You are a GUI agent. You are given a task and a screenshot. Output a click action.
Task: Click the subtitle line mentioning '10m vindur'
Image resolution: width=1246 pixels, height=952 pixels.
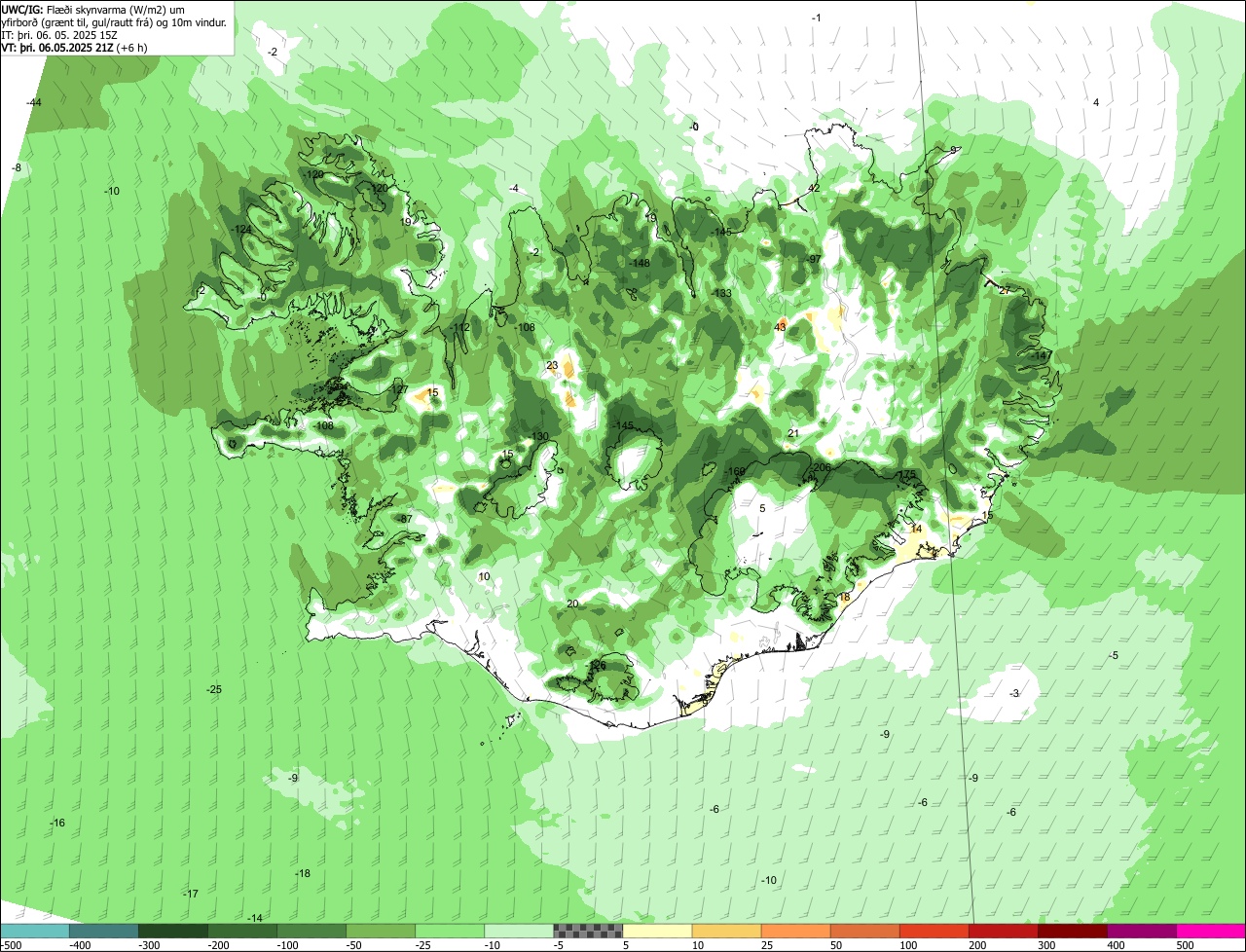(x=114, y=21)
